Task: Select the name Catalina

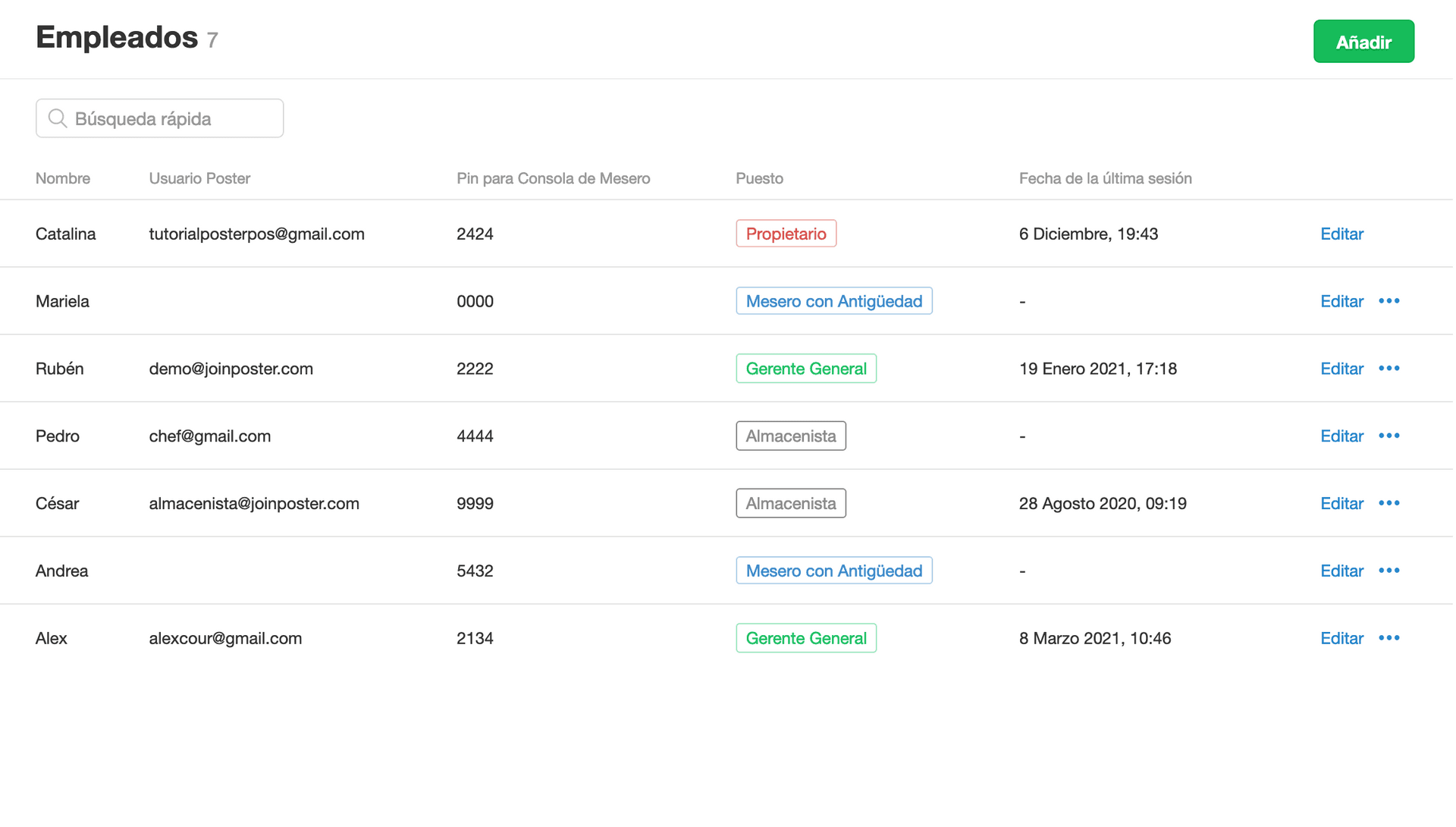Action: tap(65, 234)
